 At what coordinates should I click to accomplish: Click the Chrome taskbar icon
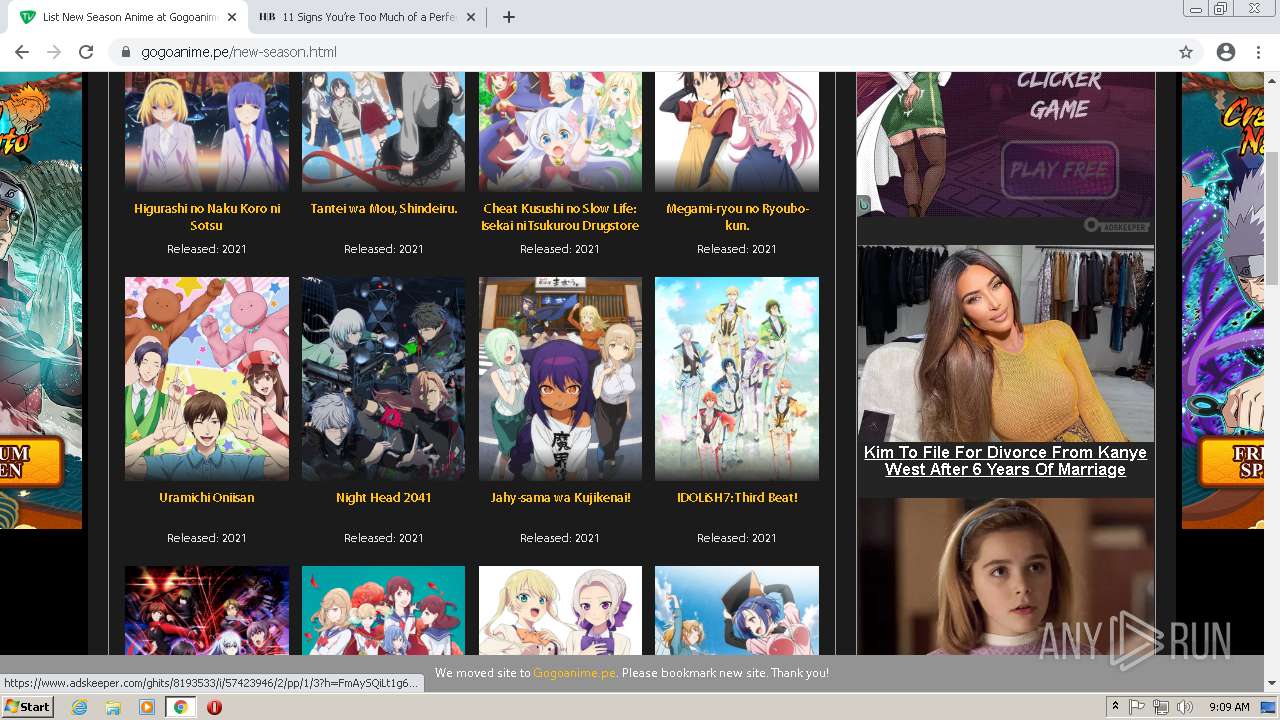(180, 707)
